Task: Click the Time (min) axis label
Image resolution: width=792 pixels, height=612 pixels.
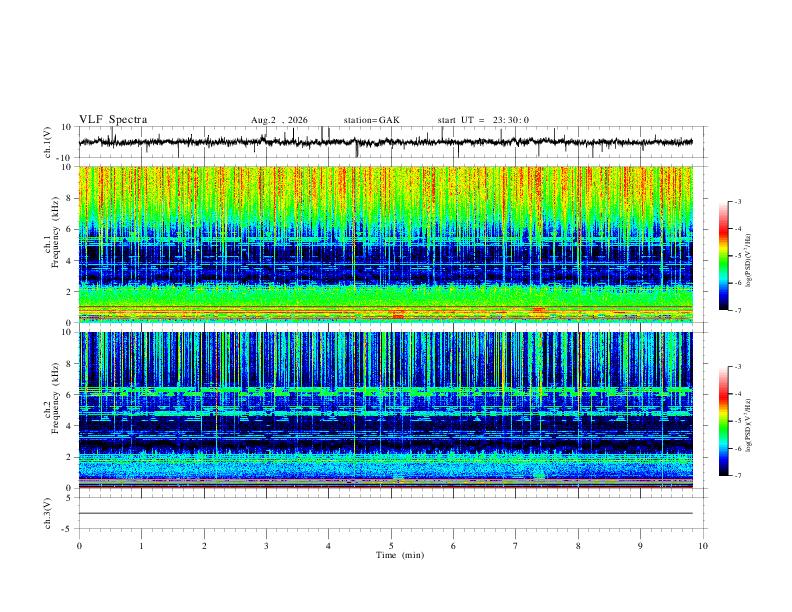Action: 400,555
